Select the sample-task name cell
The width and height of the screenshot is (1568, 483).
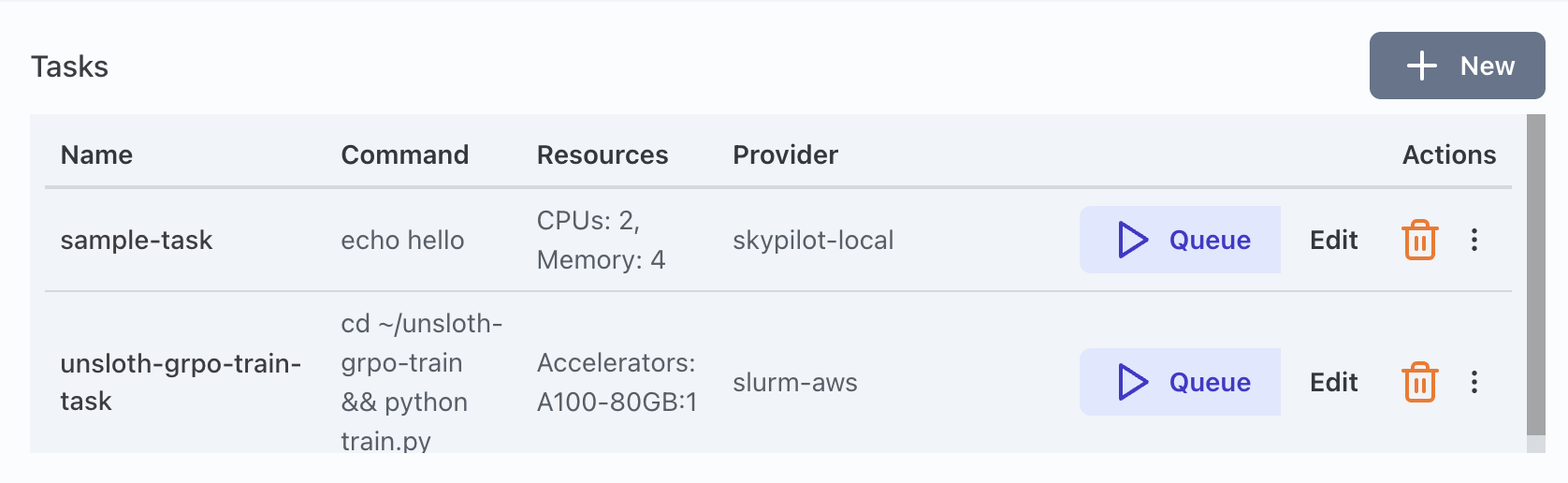(137, 241)
